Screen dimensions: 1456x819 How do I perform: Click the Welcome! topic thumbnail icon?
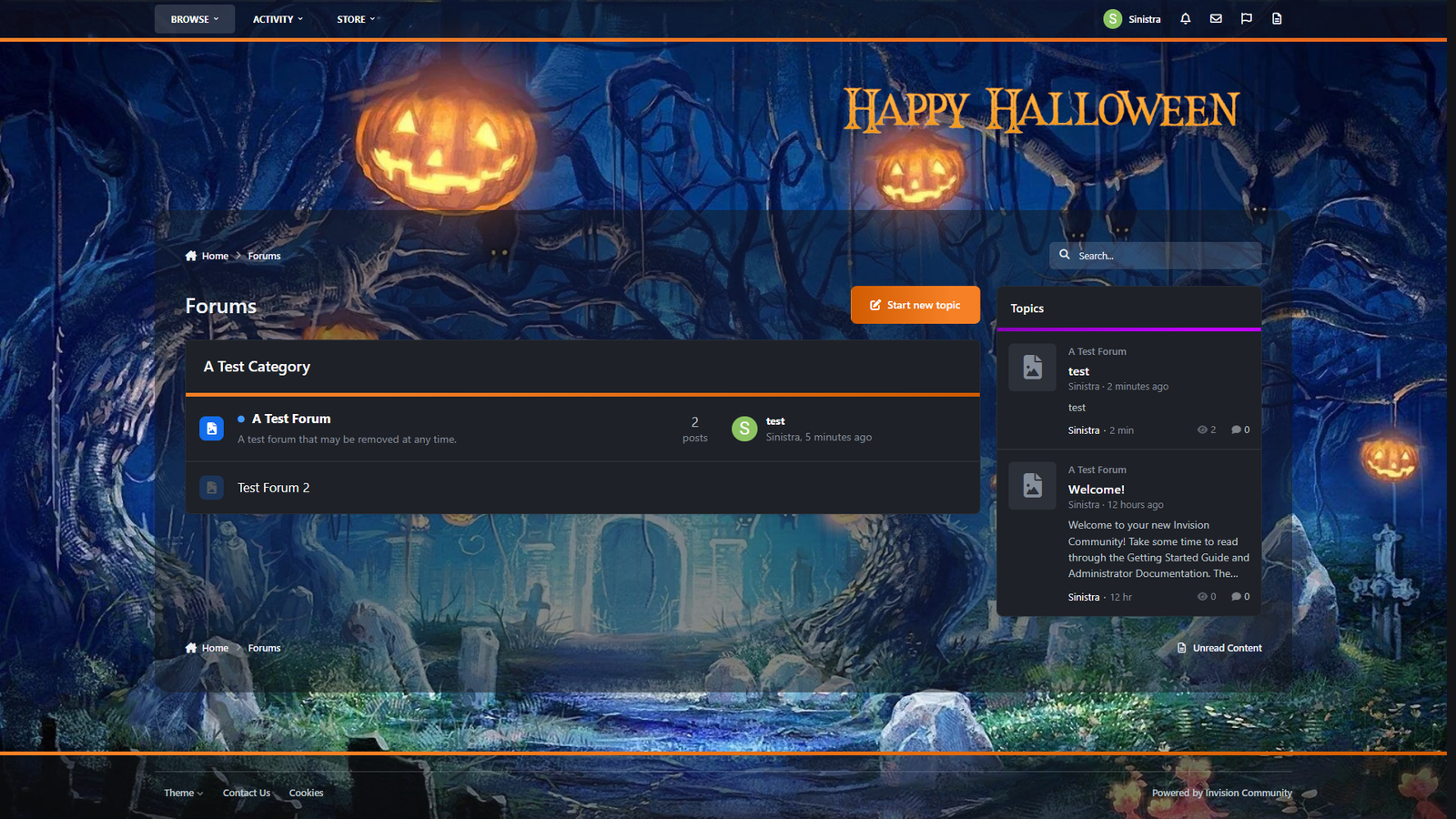pos(1032,485)
